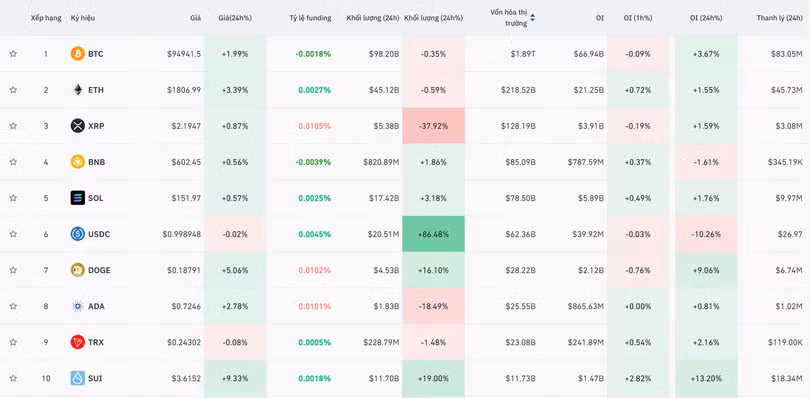Screen dimensions: 810x398
Task: Add SOL to favorites via star
Action: click(x=13, y=198)
